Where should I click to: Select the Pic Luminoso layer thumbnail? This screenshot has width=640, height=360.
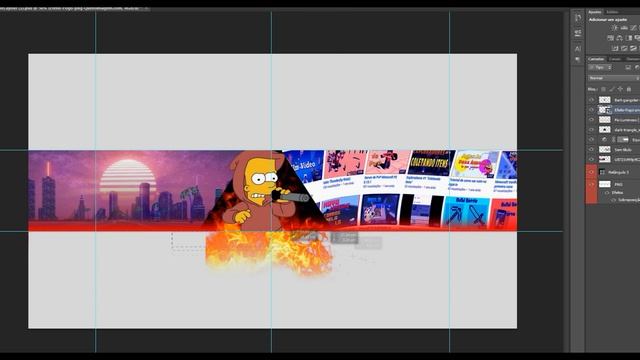[604, 120]
